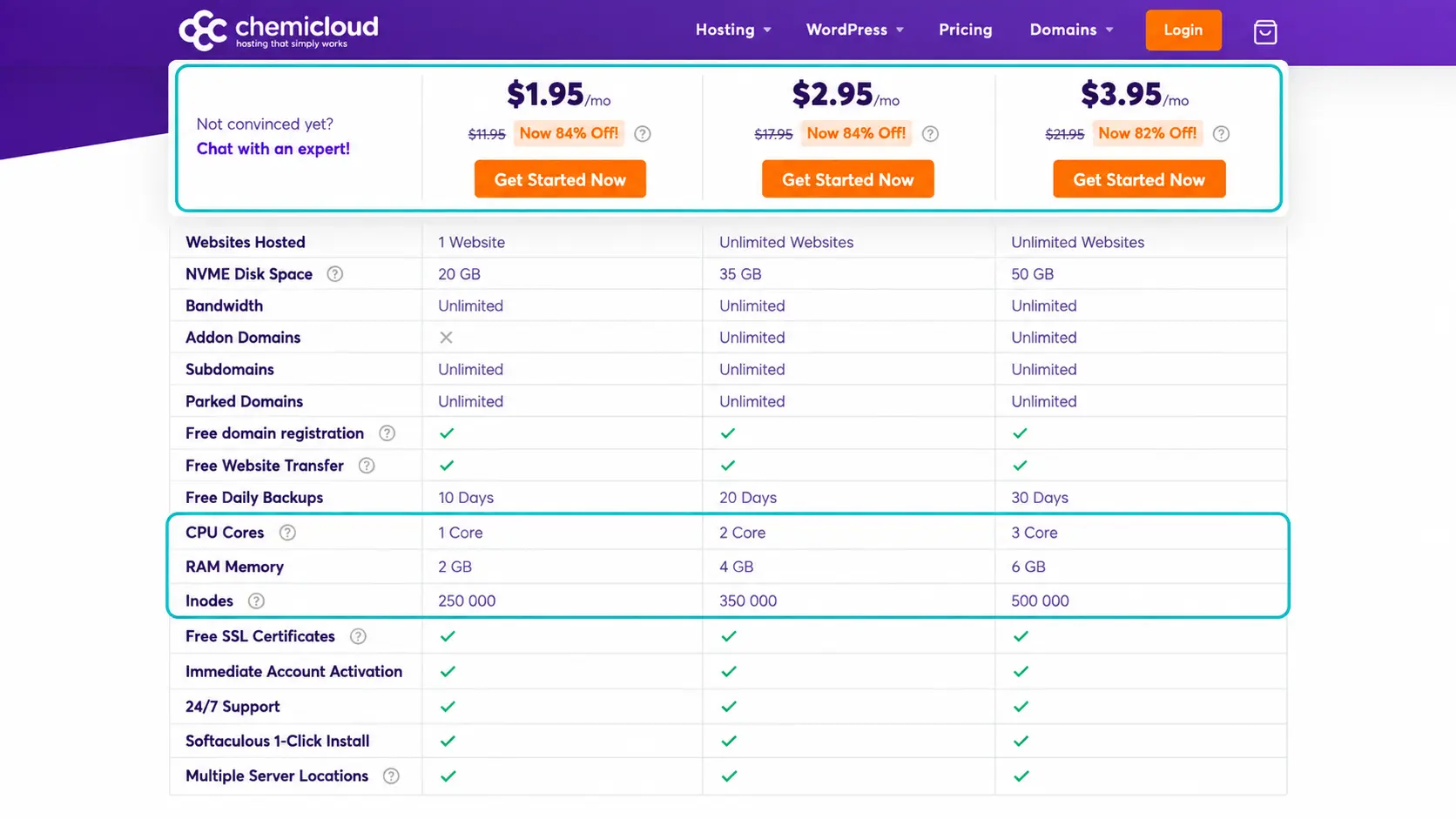Click Softaculous checkmark in $1.95 column
The width and height of the screenshot is (1456, 819).
coord(448,742)
